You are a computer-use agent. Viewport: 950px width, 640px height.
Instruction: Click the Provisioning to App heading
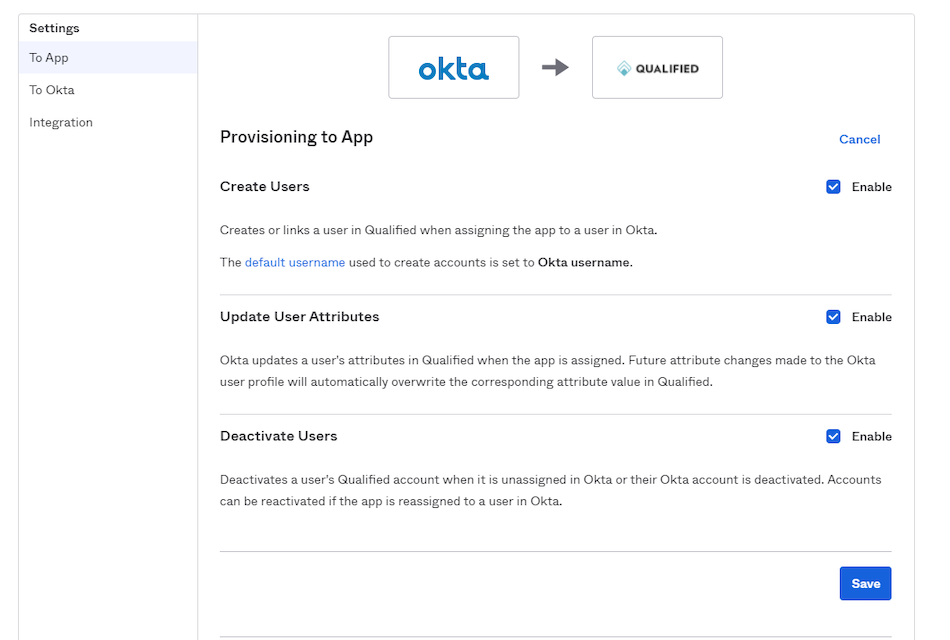[296, 138]
